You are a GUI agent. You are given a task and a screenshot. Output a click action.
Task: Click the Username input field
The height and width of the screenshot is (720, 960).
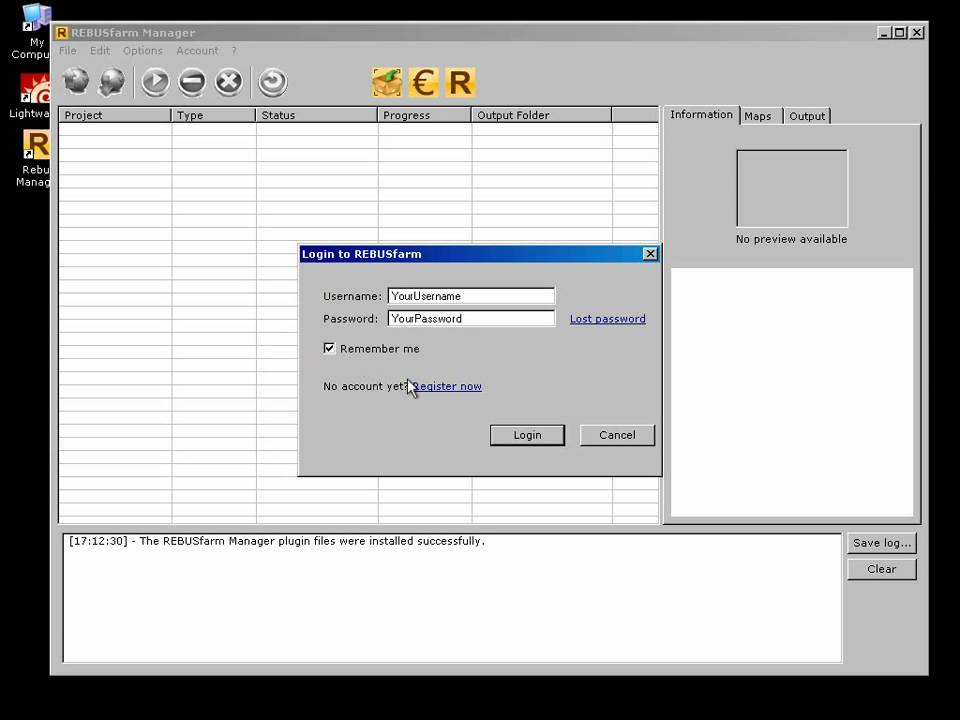471,296
